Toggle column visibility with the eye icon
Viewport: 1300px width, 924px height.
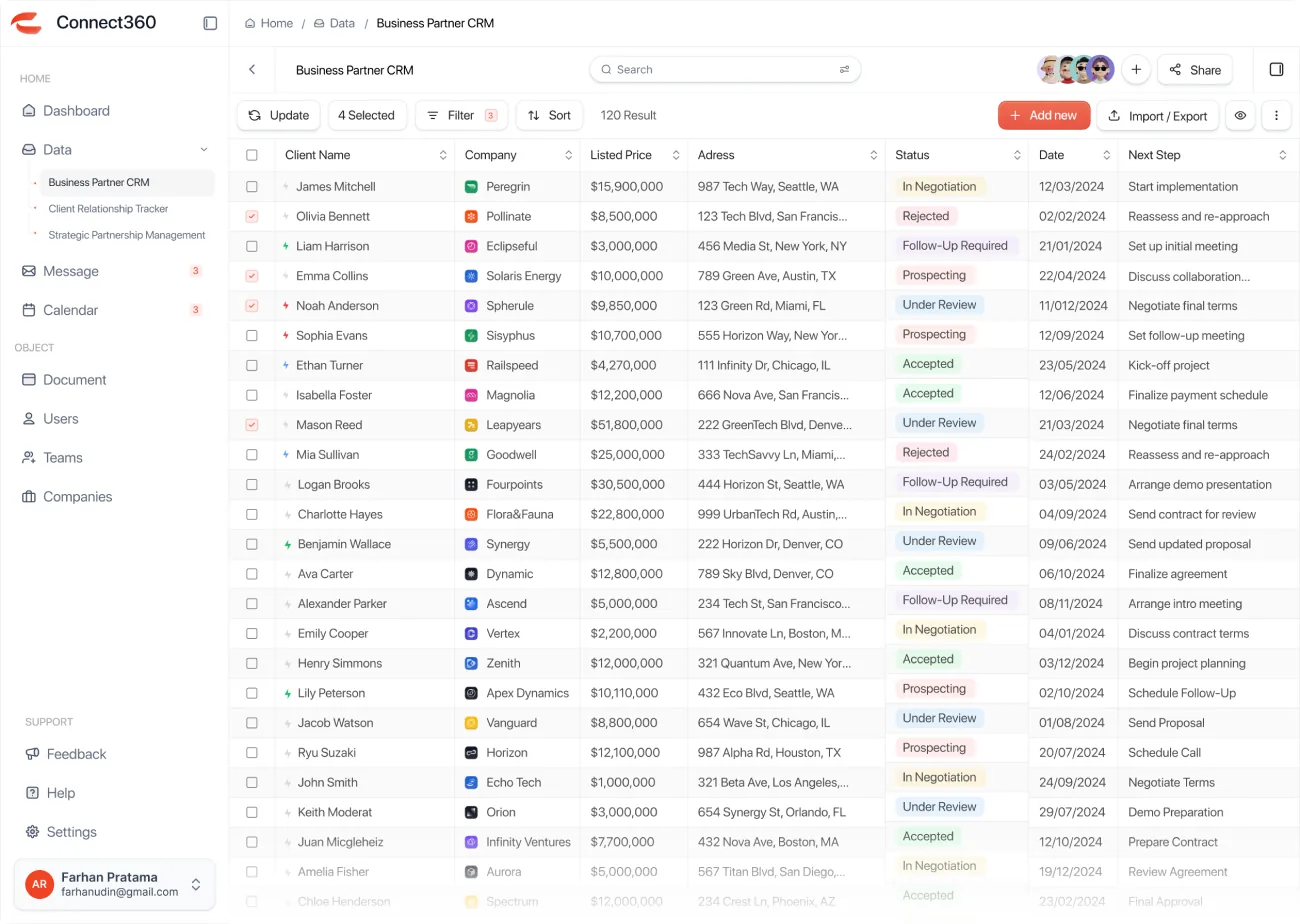click(x=1240, y=116)
